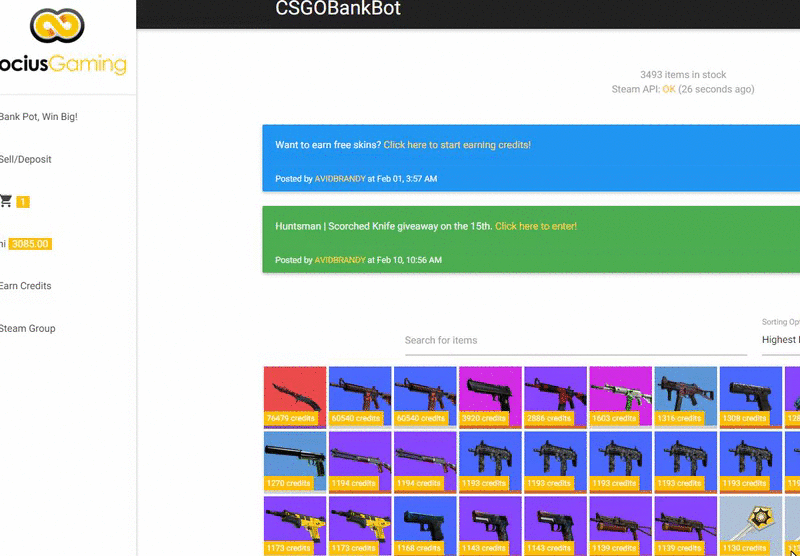Click the Steam API OK status
The image size is (800, 556).
click(x=669, y=89)
